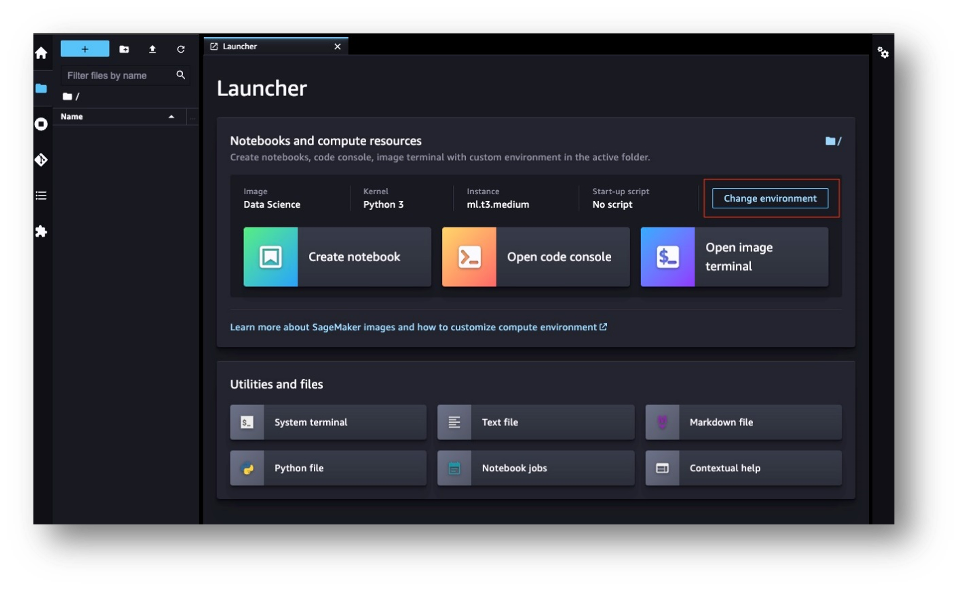Click the Data Science image value

coord(272,204)
